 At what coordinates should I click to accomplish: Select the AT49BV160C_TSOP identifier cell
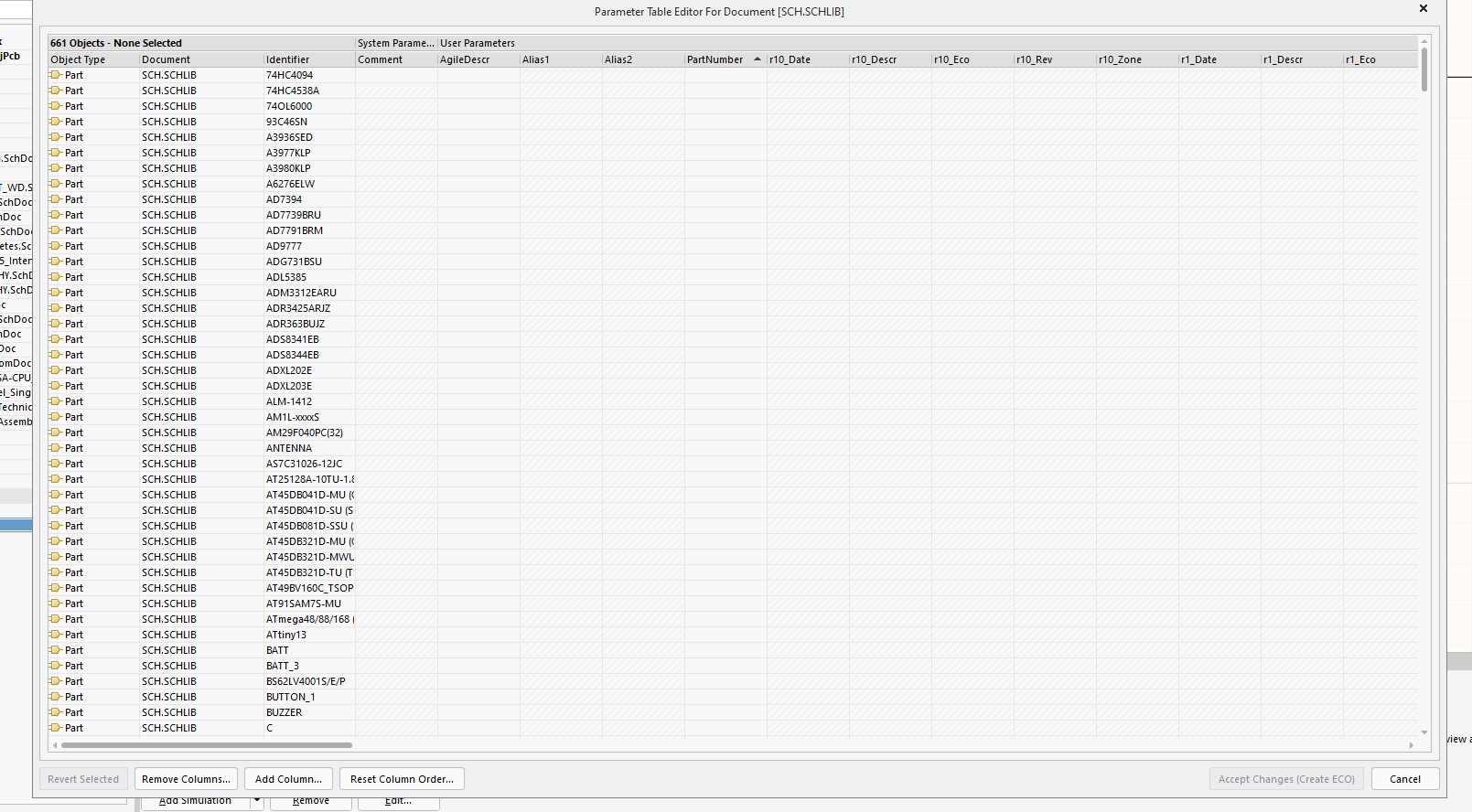coord(309,588)
